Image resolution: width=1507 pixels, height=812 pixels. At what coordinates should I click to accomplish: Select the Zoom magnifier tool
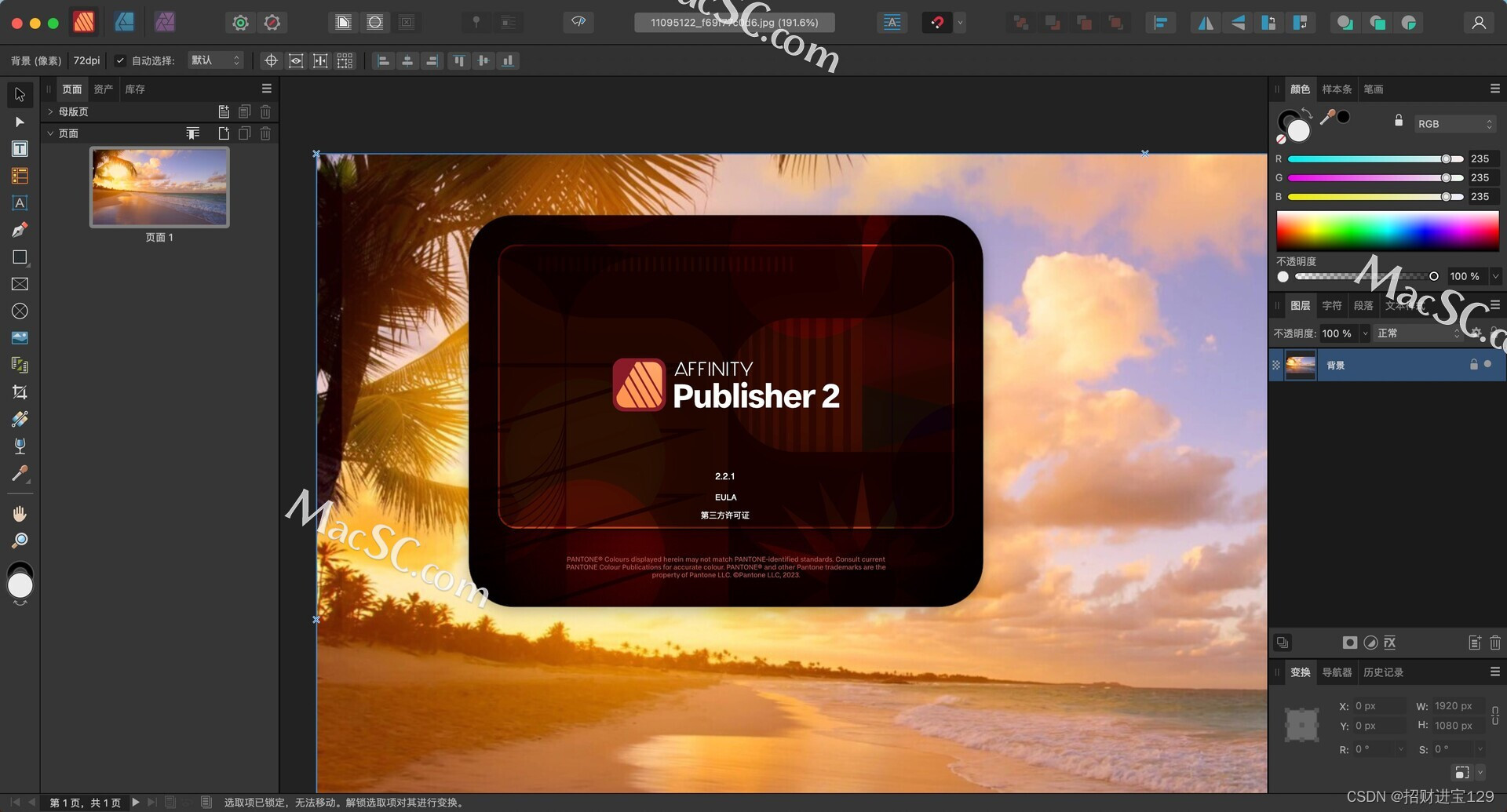pos(20,541)
